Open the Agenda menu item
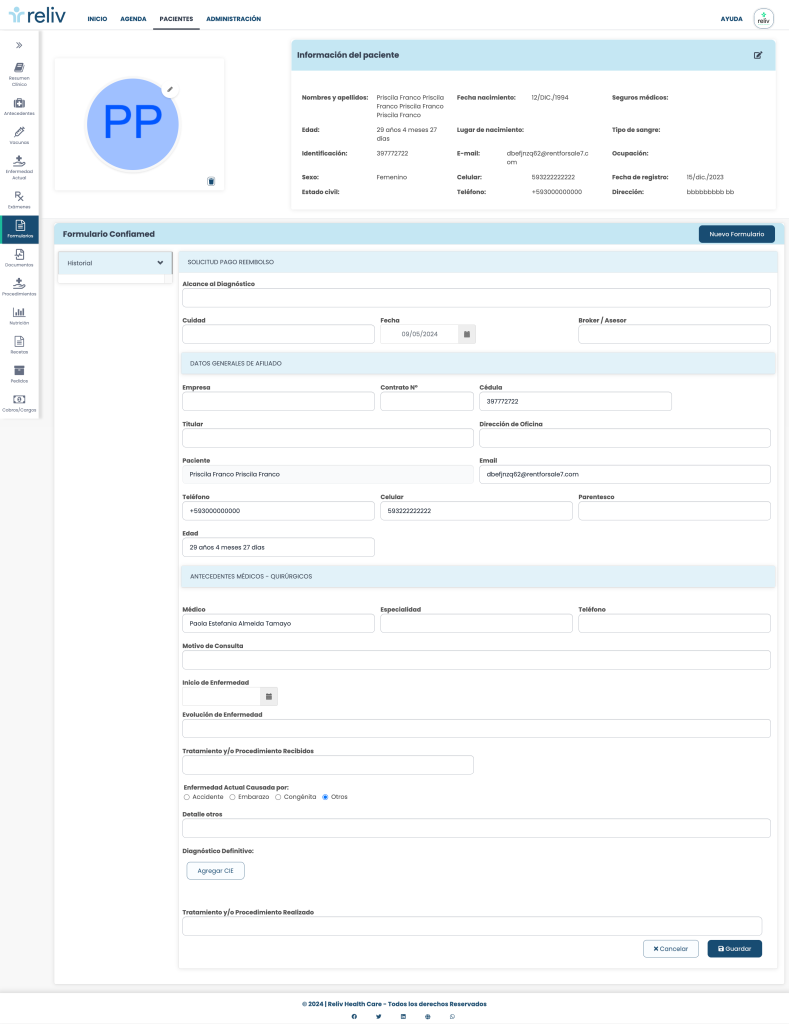Viewport: 789px width, 1024px height. 133,19
